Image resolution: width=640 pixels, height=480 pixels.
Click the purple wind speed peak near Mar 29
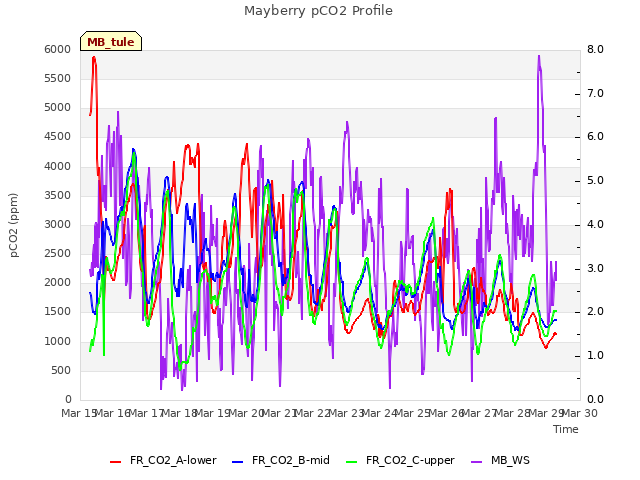(x=539, y=56)
